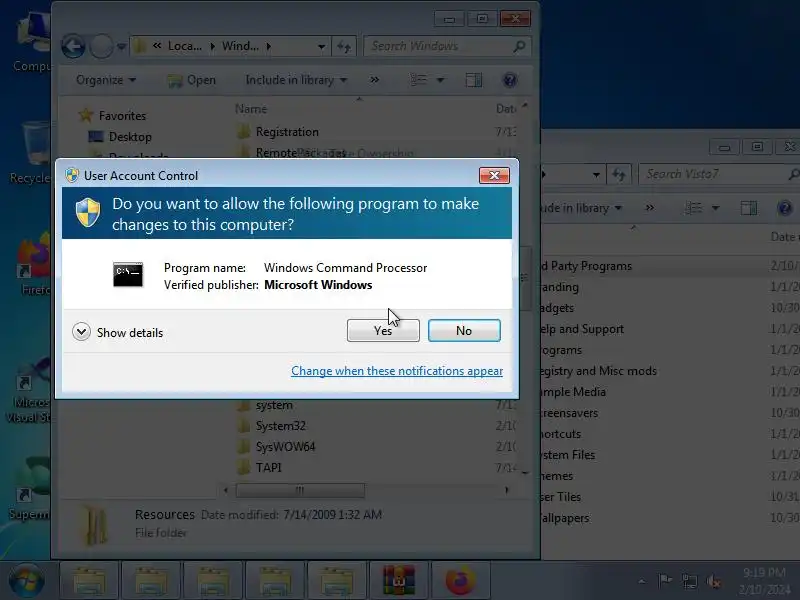Select the User Tiles folder
Viewport: 800px width, 600px height.
[x=561, y=497]
